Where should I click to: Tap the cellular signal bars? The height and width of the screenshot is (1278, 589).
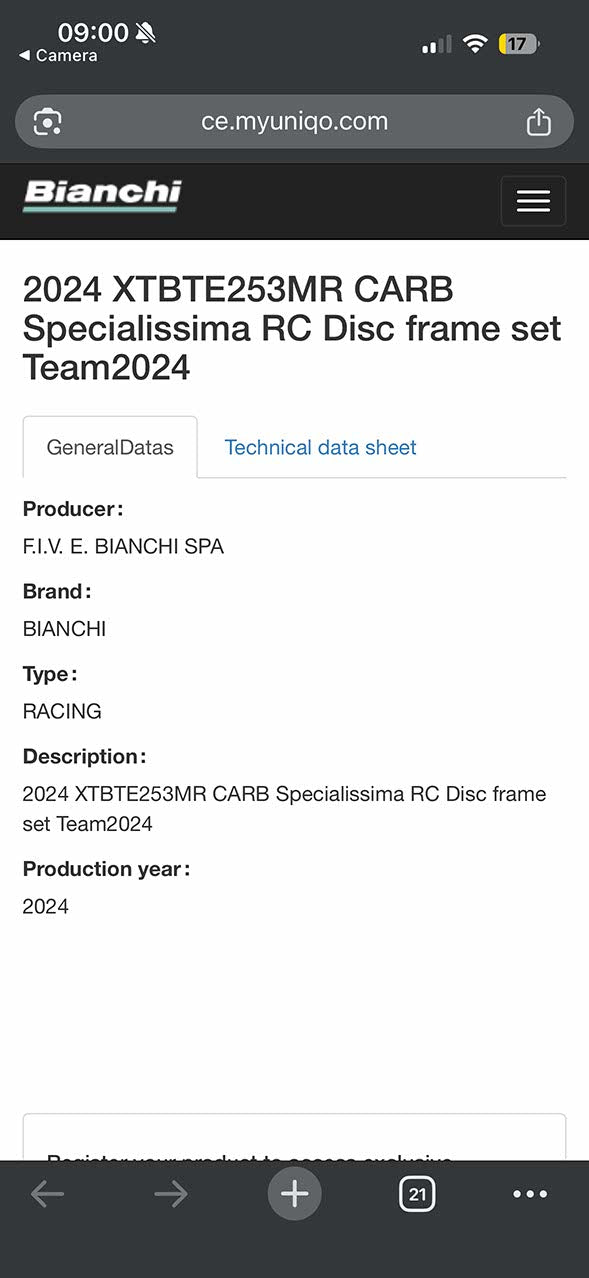437,43
